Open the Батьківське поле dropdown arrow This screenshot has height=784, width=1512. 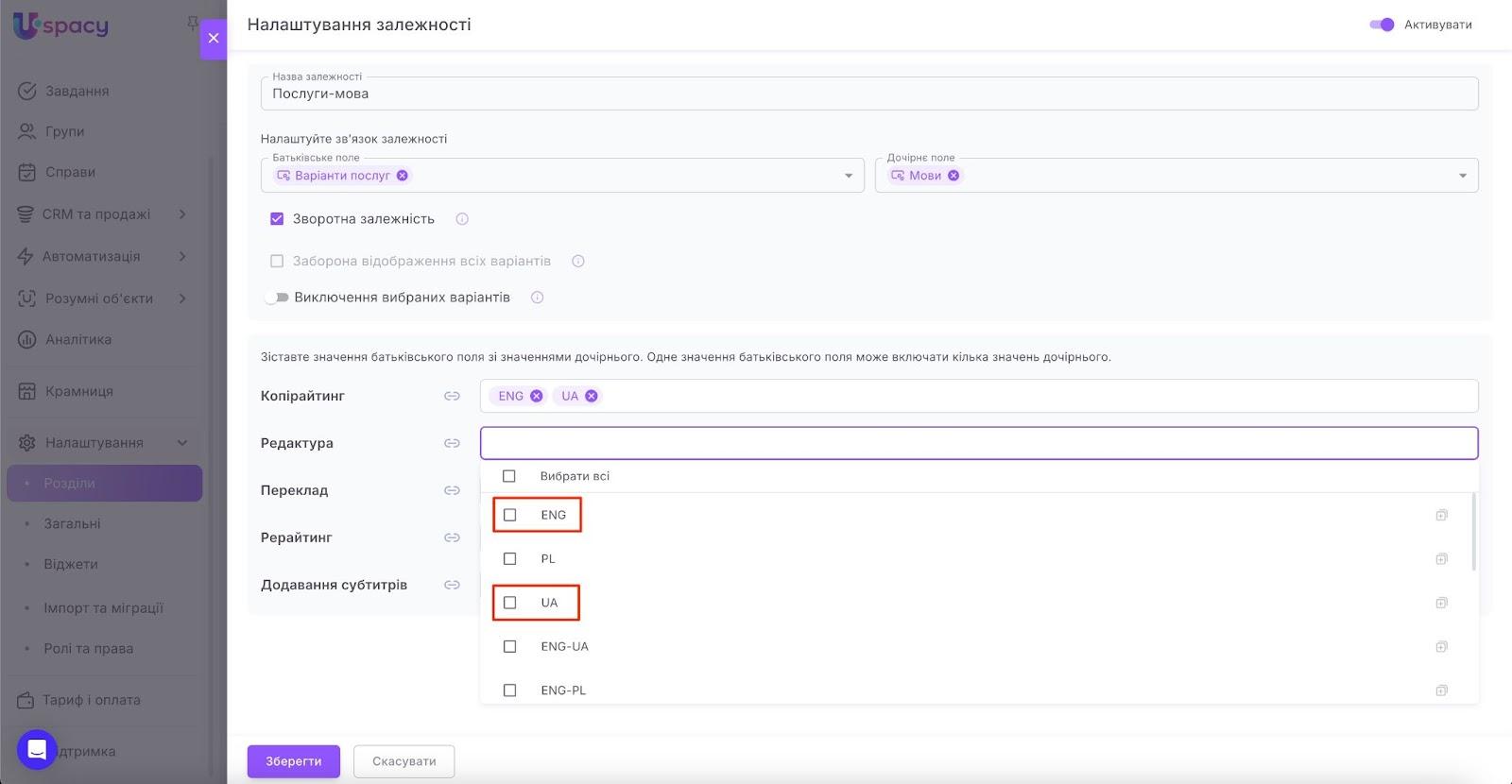[848, 176]
